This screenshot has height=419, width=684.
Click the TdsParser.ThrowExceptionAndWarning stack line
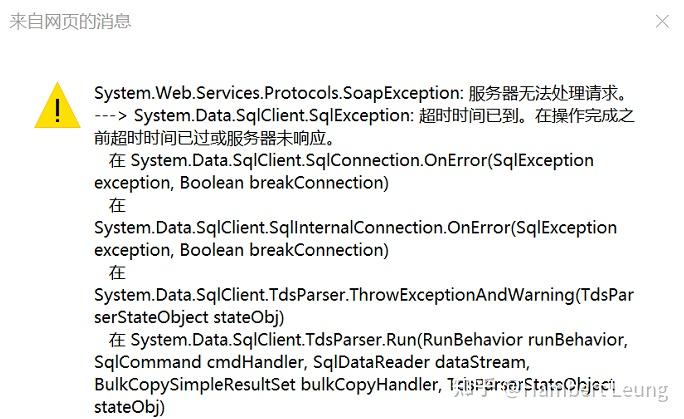tap(364, 295)
